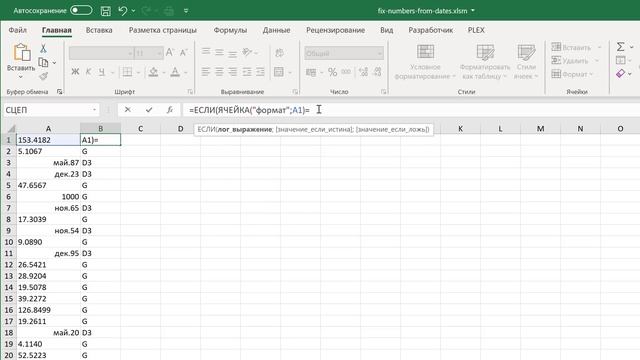Confirm formula with checkmark button
Viewport: 640px width, 360px height.
(149, 110)
